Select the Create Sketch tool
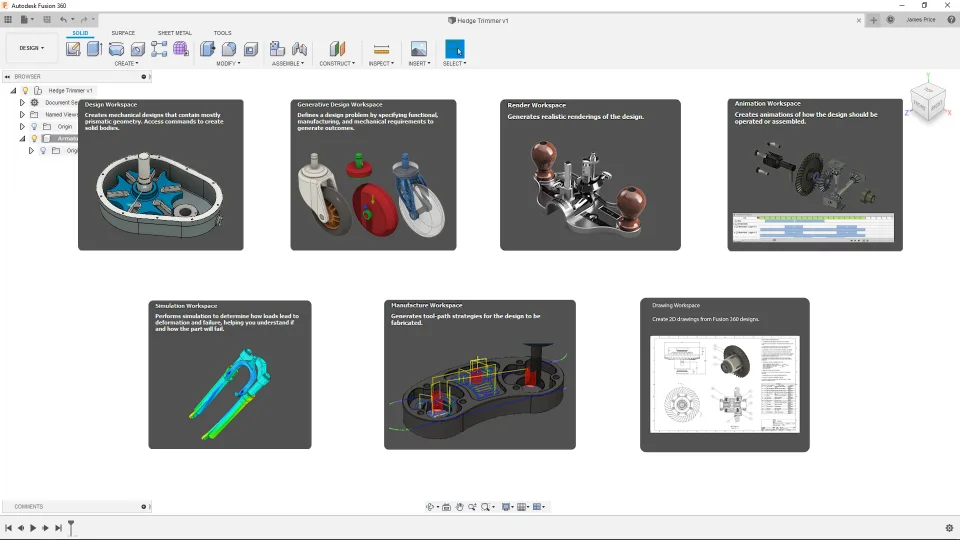This screenshot has height=540, width=960. (x=73, y=49)
